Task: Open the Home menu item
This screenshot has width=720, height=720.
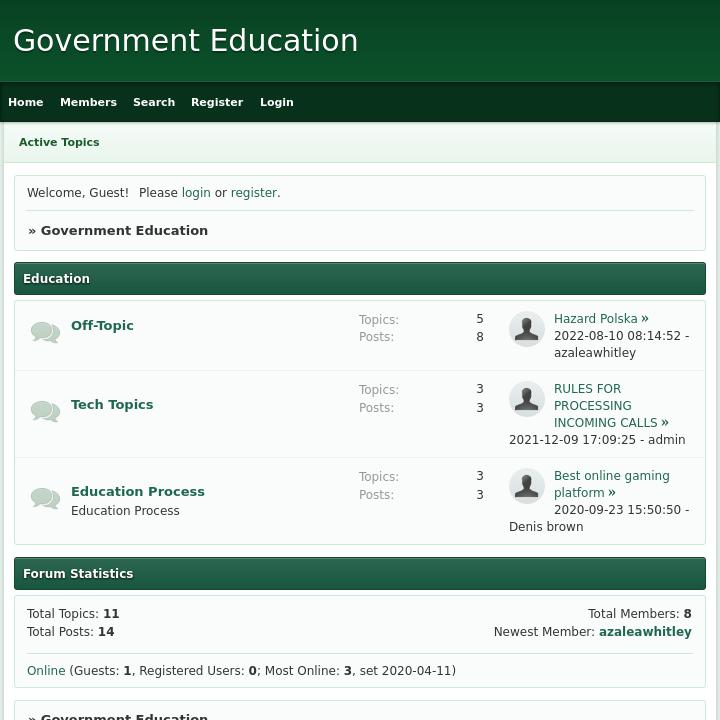Action: [26, 102]
